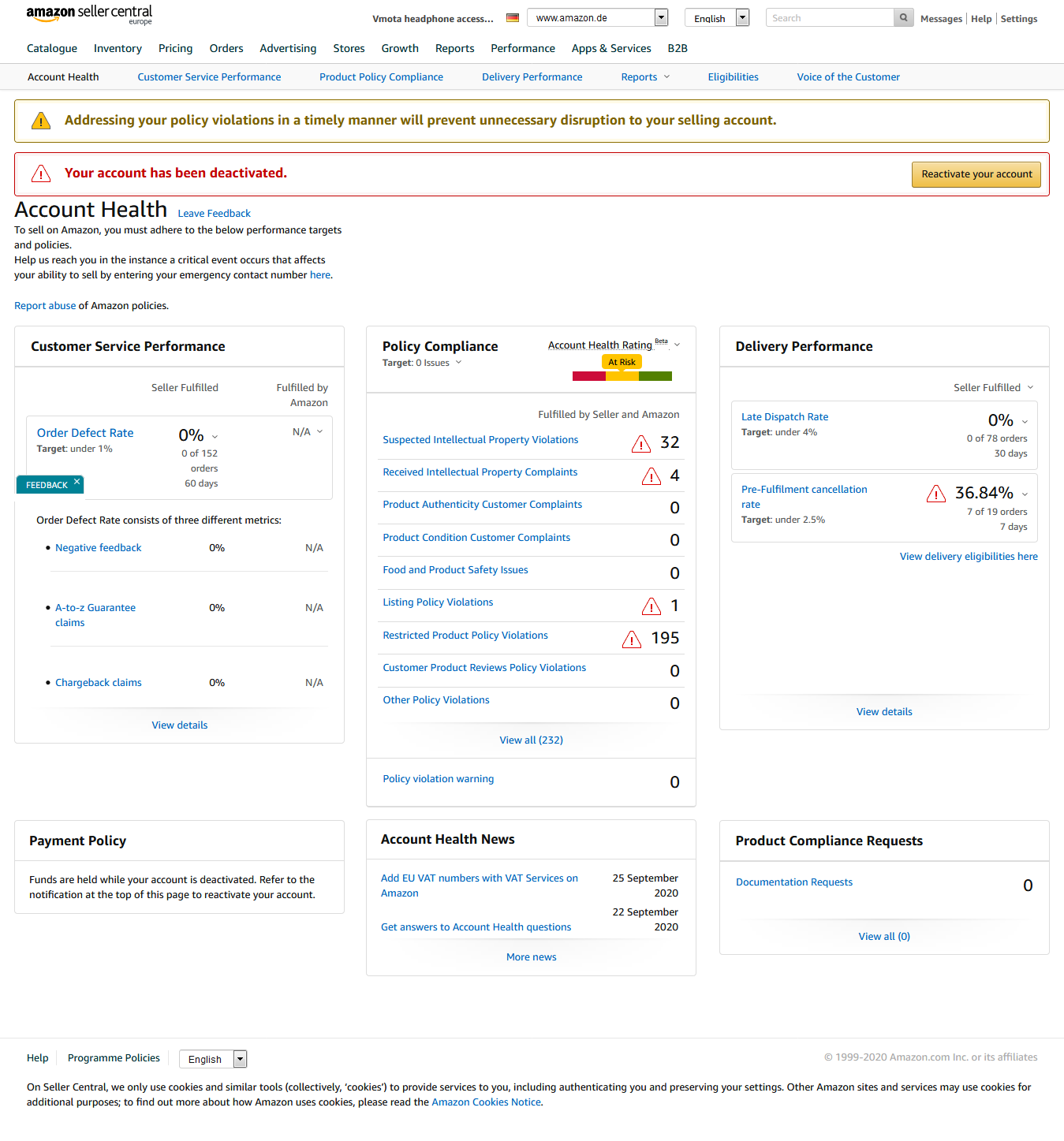Click the German flag marketplace icon
Screen dimensions: 1064x1141
[x=513, y=18]
